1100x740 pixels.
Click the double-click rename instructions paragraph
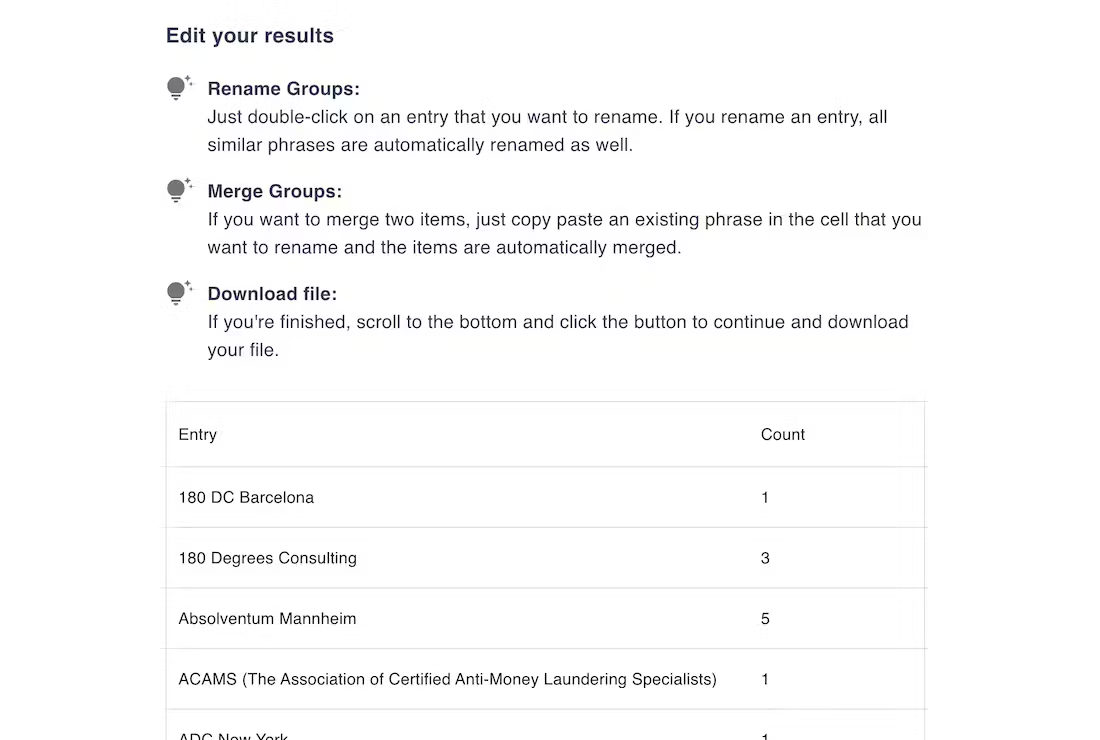pyautogui.click(x=547, y=131)
